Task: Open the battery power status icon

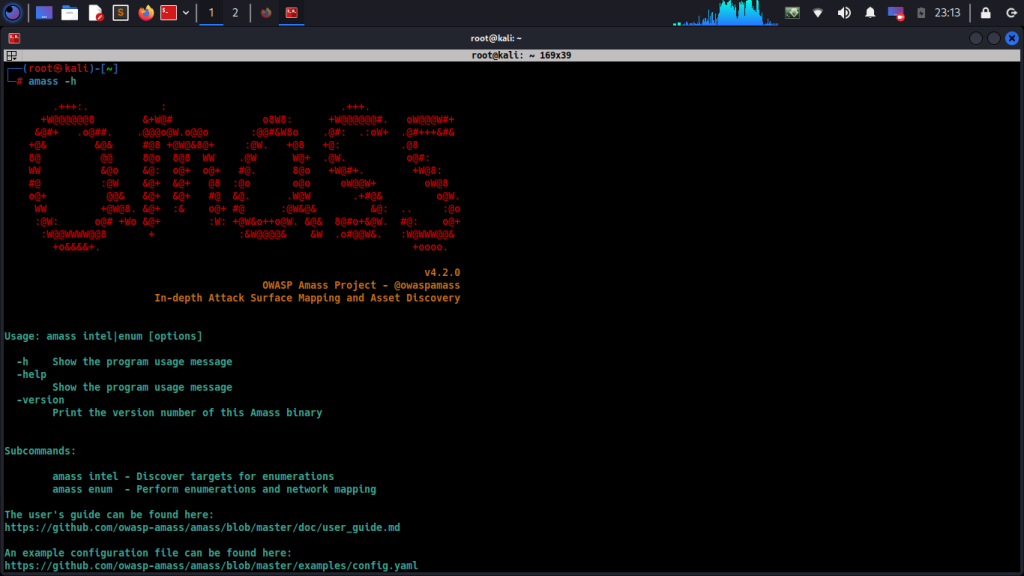Action: click(921, 12)
